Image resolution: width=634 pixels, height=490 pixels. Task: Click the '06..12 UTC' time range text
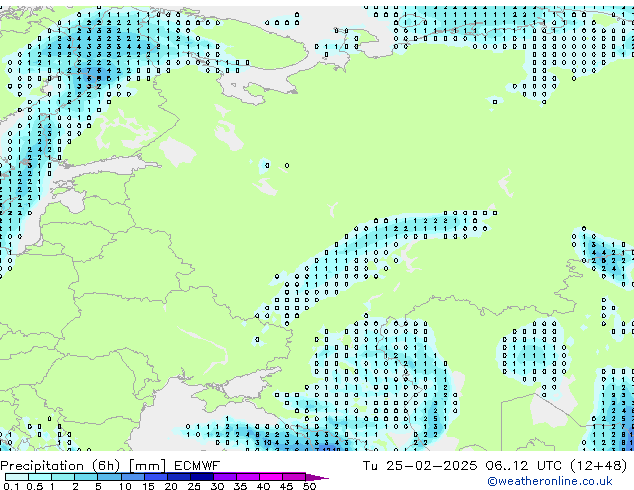[524, 466]
